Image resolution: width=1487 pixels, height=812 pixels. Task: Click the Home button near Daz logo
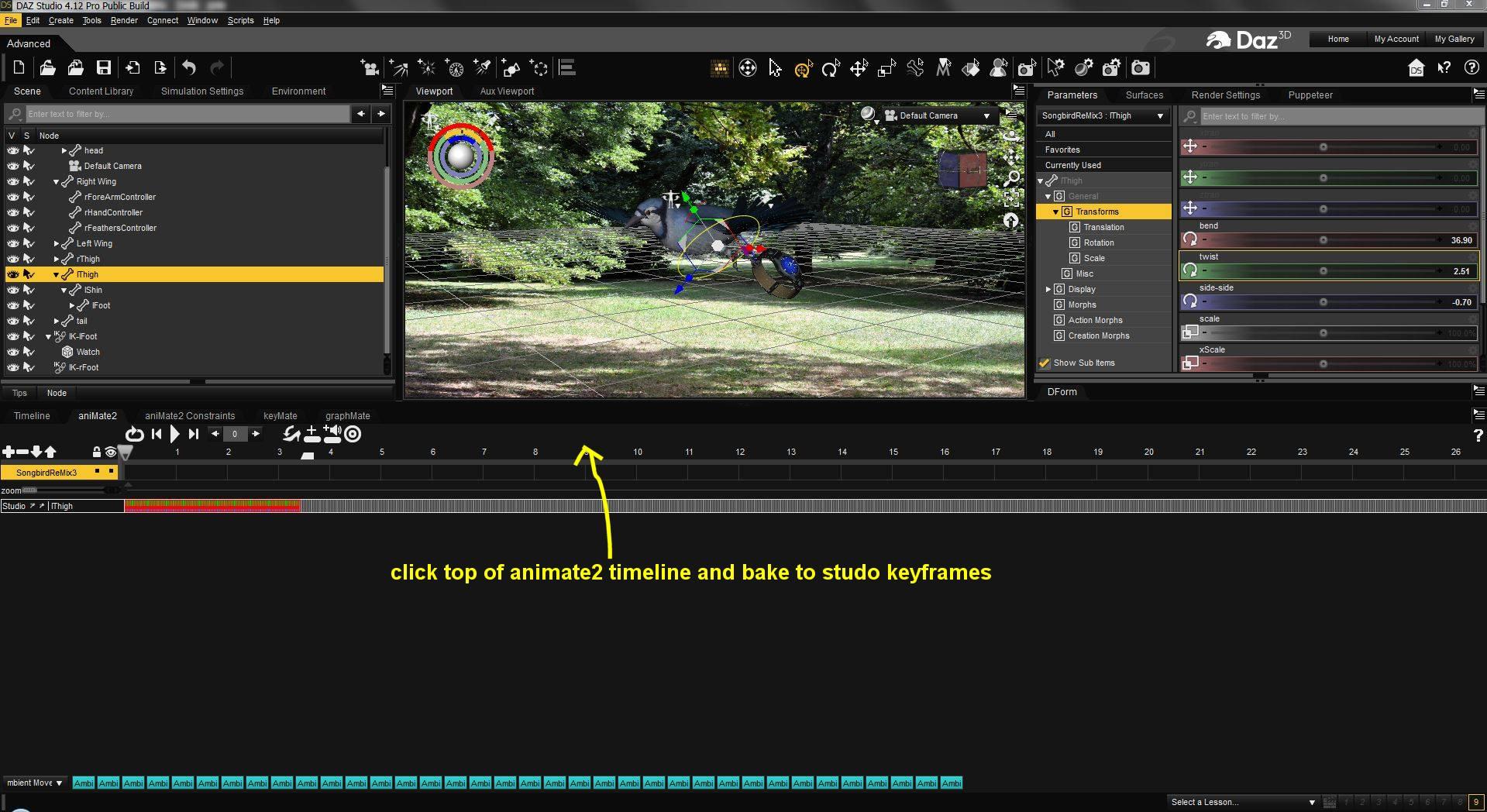(1338, 39)
